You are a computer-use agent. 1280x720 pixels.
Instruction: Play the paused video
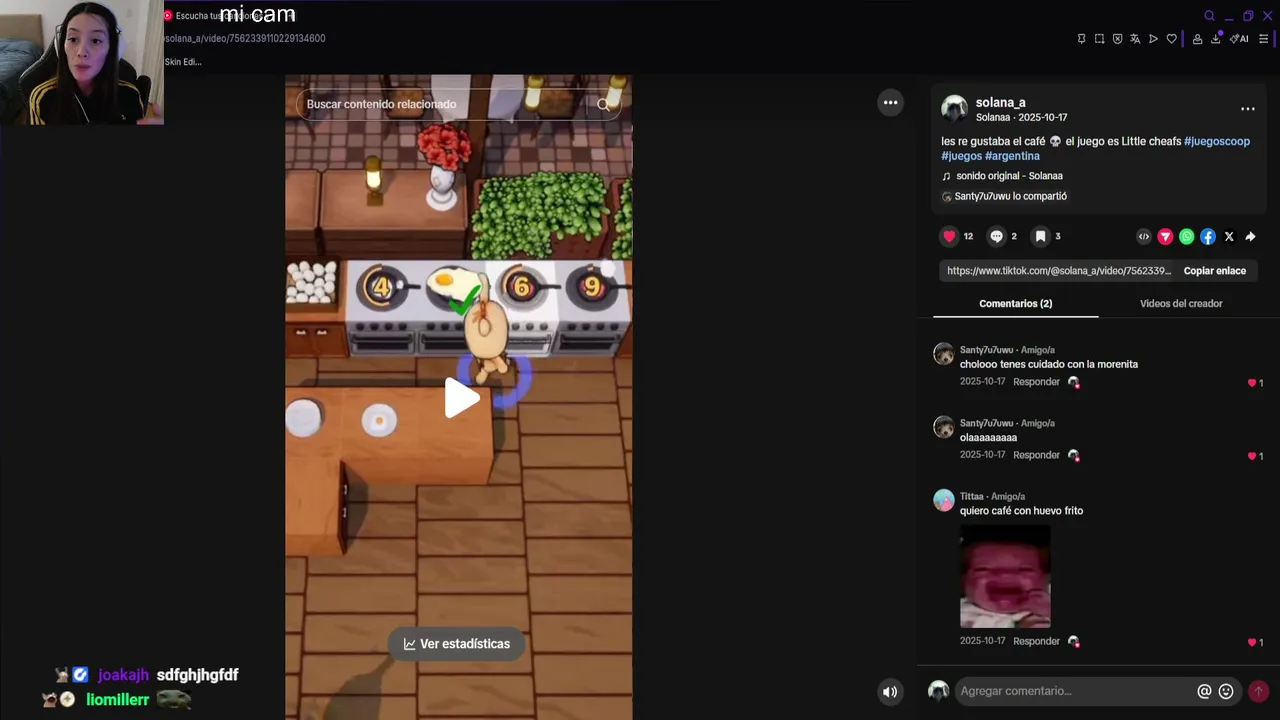click(x=460, y=398)
